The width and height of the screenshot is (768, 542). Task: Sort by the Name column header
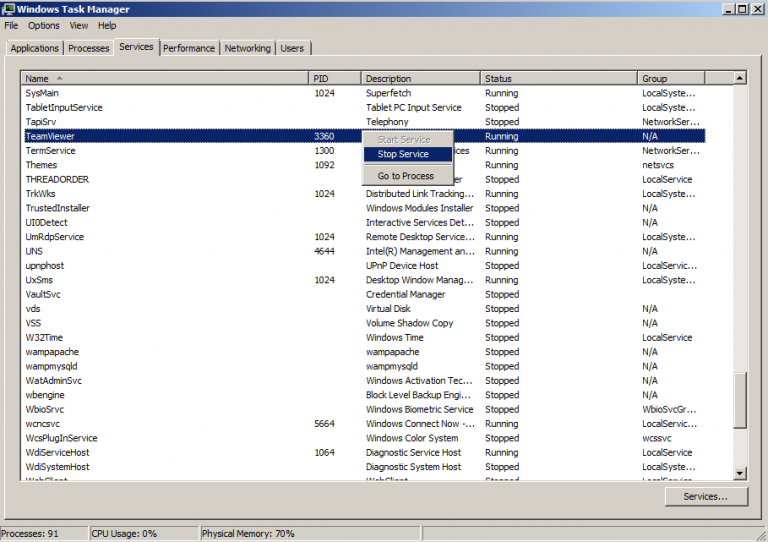(x=165, y=78)
